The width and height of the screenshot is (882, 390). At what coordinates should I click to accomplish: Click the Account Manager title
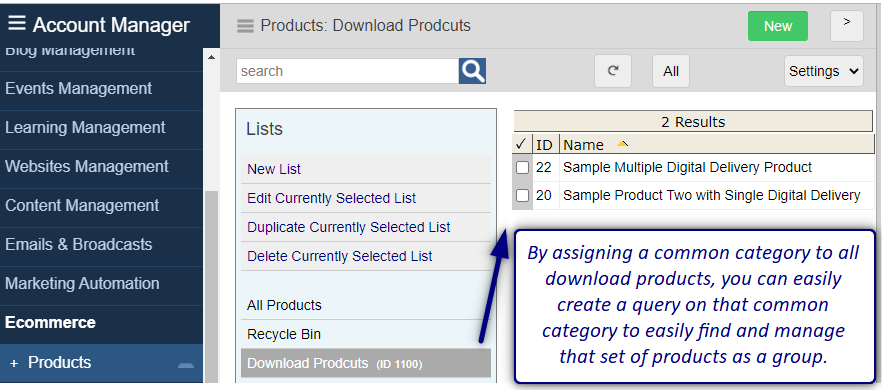[x=111, y=25]
